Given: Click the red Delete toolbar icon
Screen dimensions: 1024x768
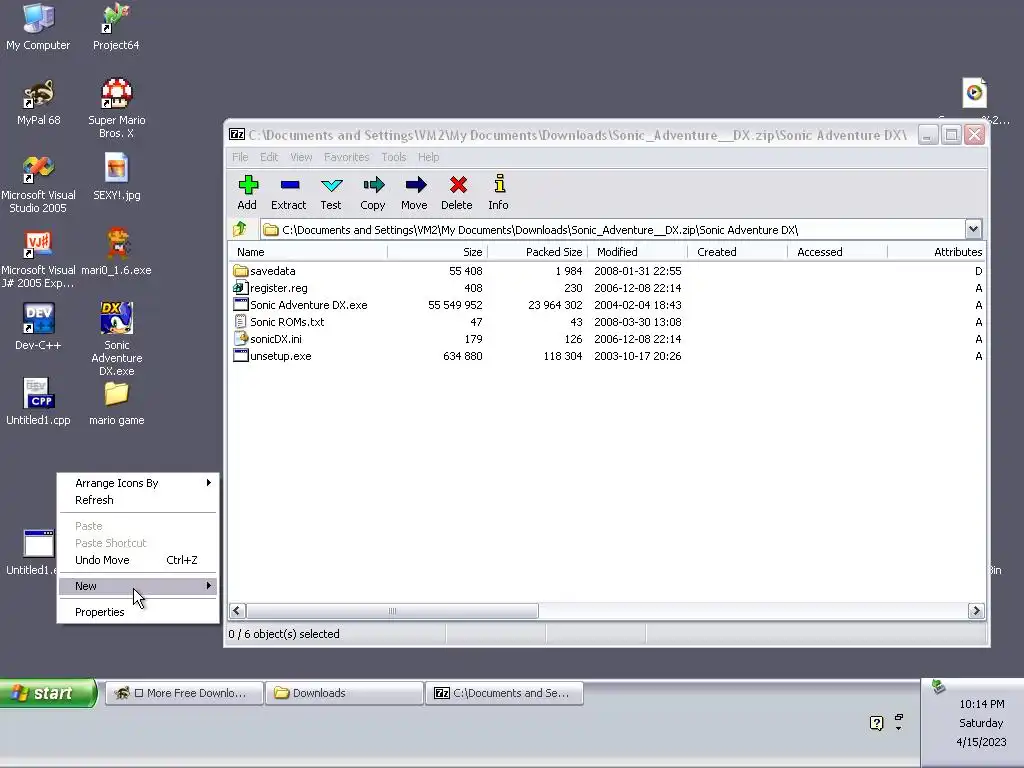Looking at the screenshot, I should pos(457,185).
